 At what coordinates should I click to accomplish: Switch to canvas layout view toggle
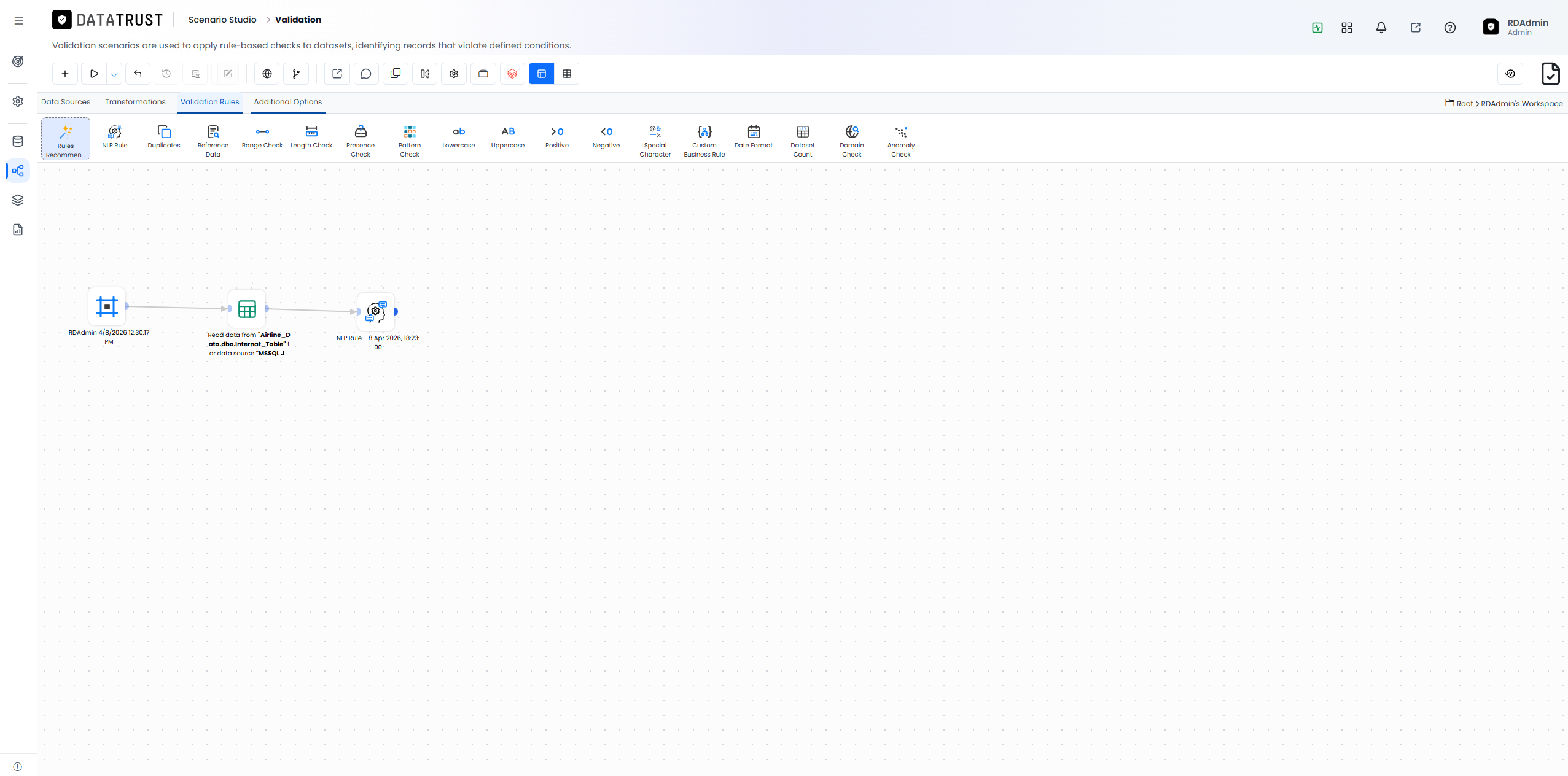542,74
